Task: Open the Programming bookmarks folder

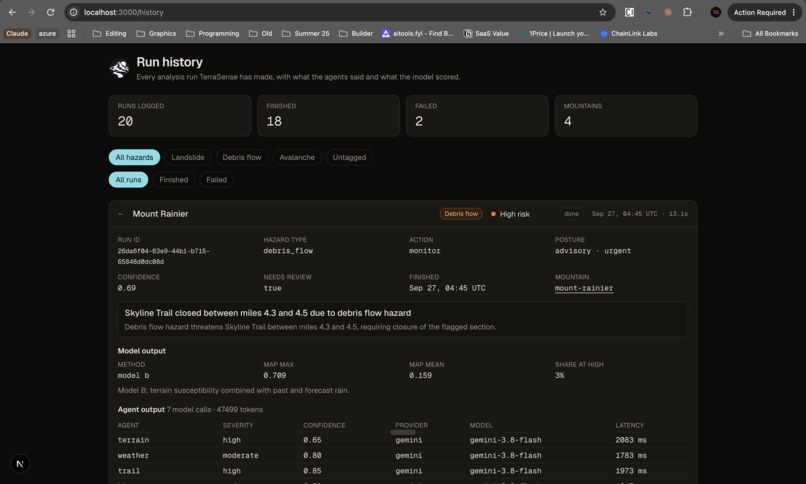Action: tap(212, 33)
